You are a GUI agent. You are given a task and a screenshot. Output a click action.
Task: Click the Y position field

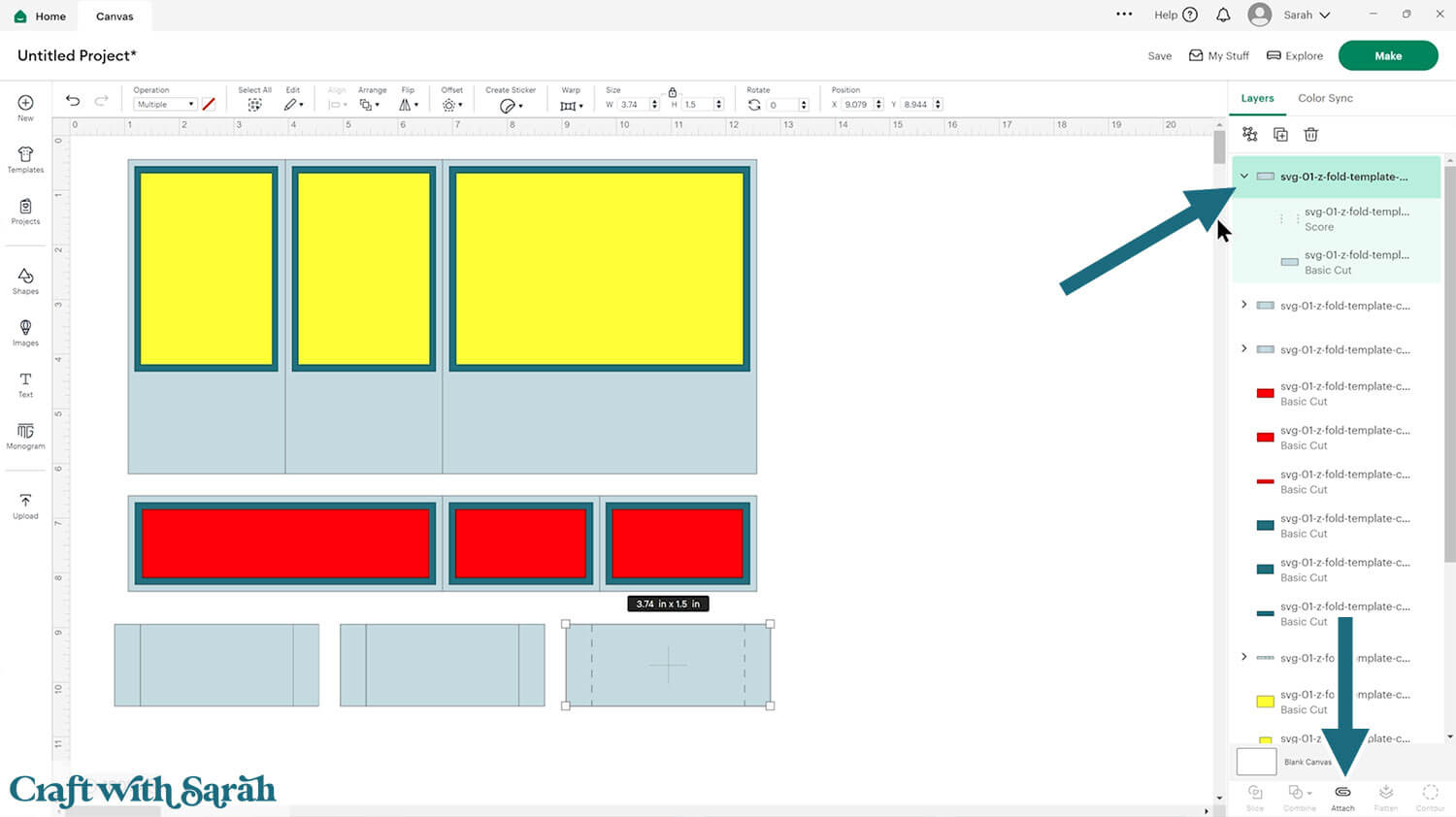pyautogui.click(x=917, y=105)
